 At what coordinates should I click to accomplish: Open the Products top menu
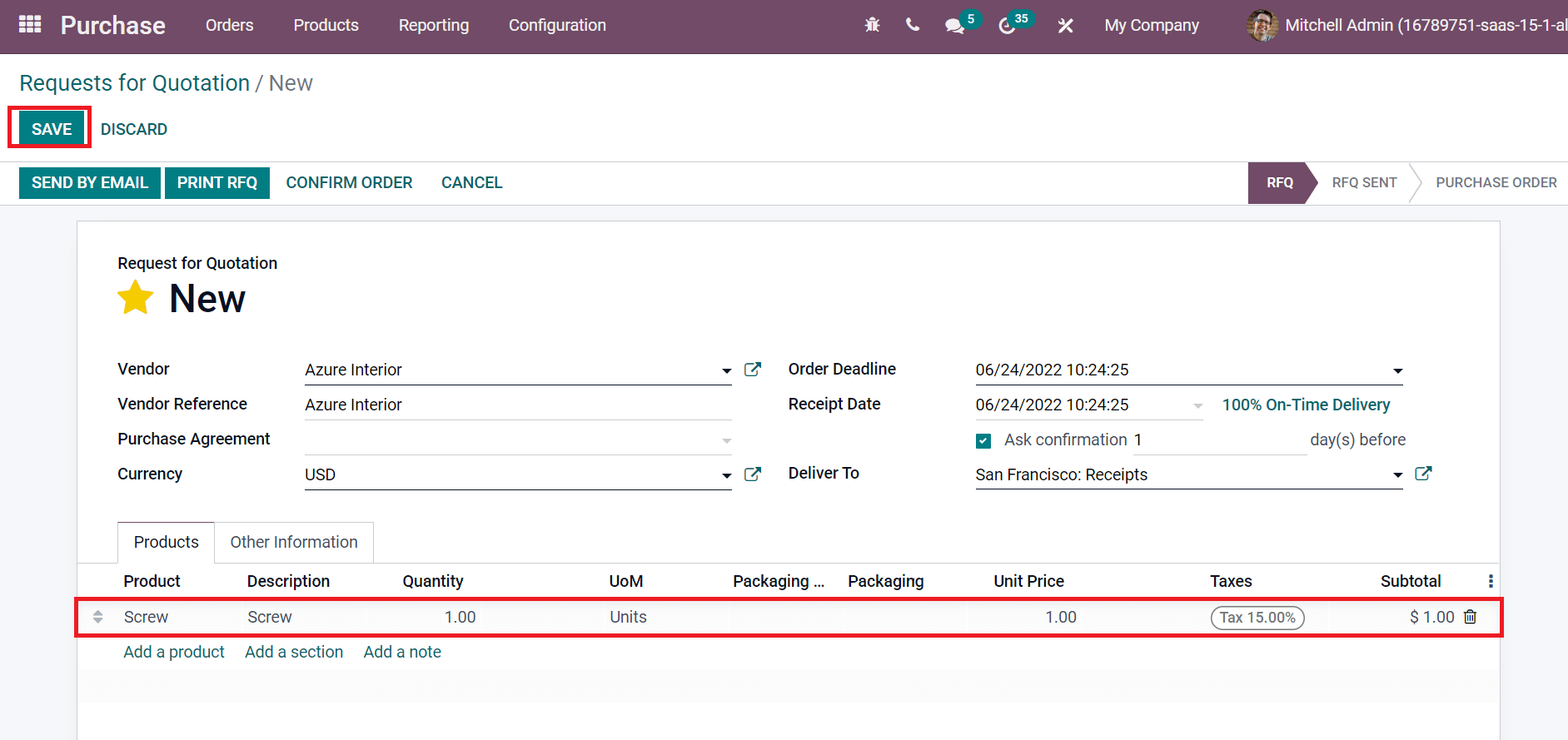pyautogui.click(x=326, y=25)
